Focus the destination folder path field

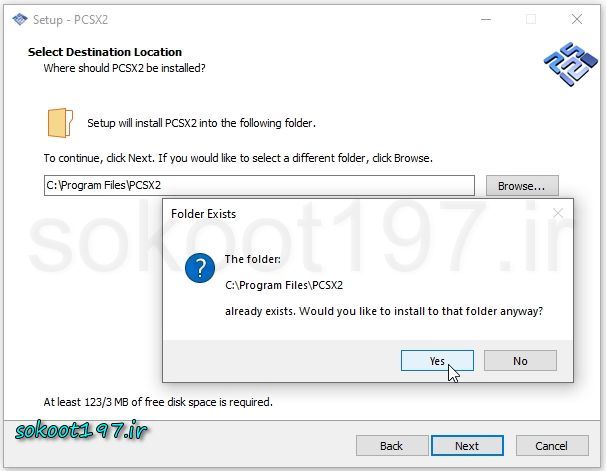259,186
